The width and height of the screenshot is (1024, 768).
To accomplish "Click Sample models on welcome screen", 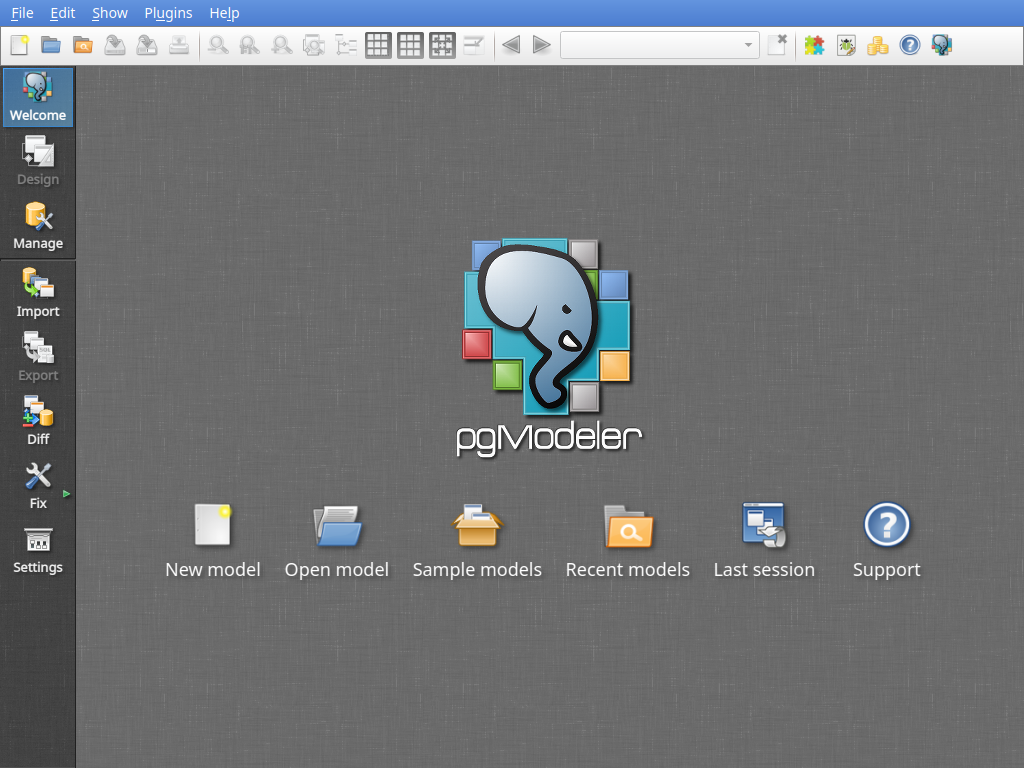I will click(477, 540).
